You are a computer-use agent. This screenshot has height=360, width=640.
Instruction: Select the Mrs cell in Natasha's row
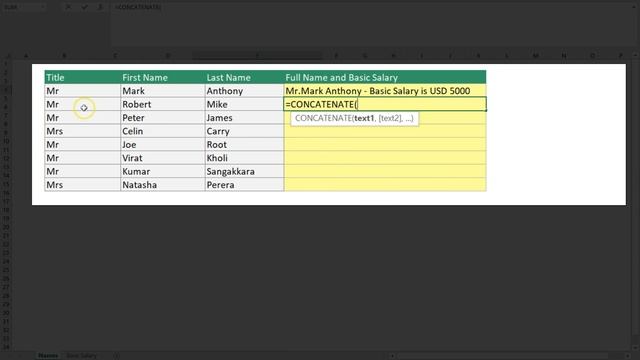click(x=82, y=185)
